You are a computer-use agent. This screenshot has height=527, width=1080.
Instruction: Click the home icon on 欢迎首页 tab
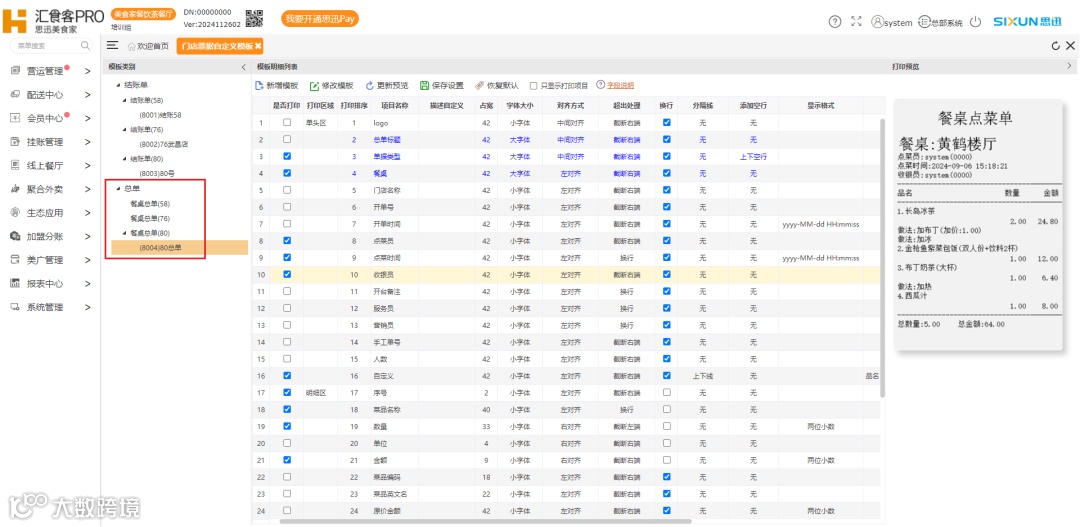132,46
